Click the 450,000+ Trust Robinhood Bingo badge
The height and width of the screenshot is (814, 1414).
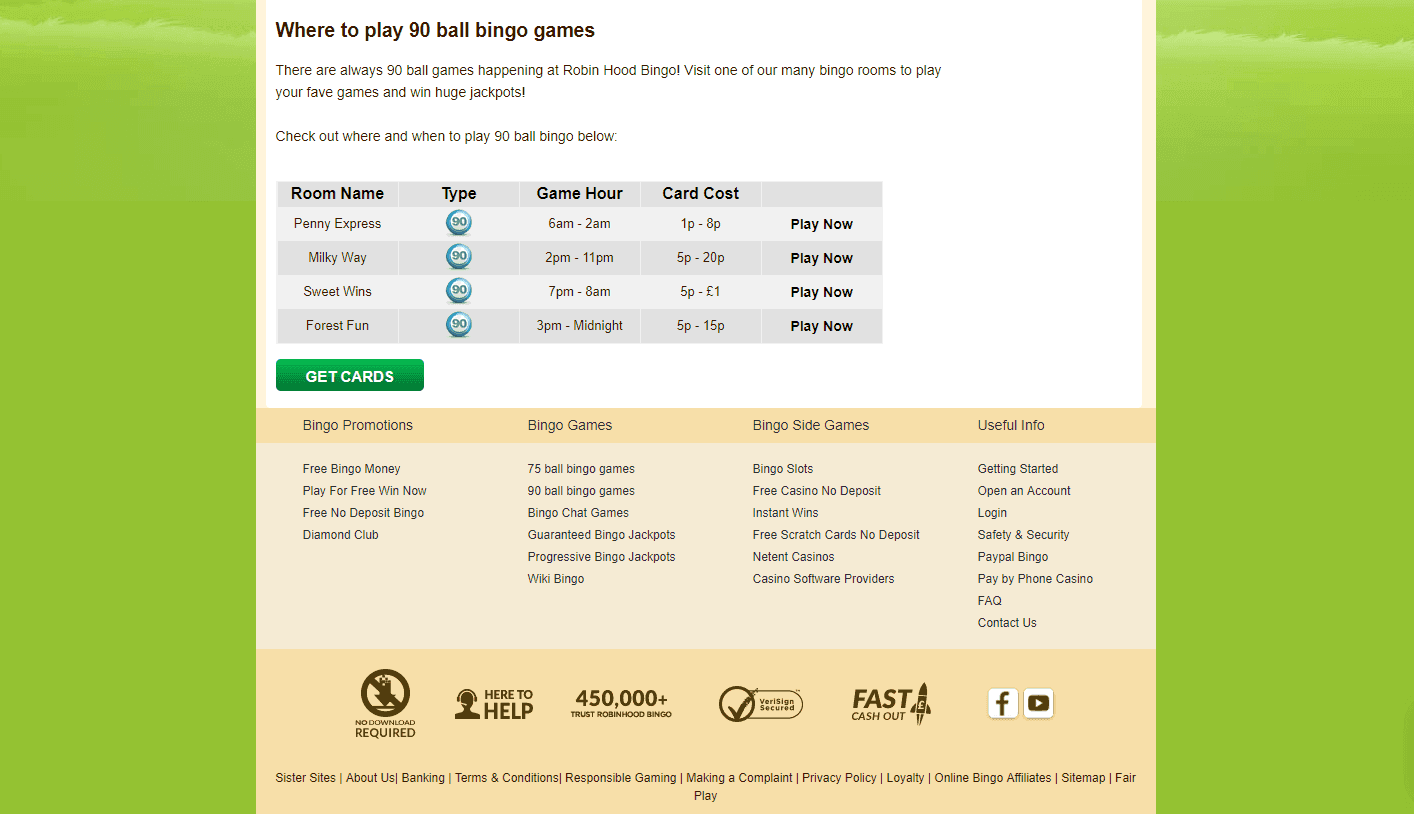[x=621, y=703]
